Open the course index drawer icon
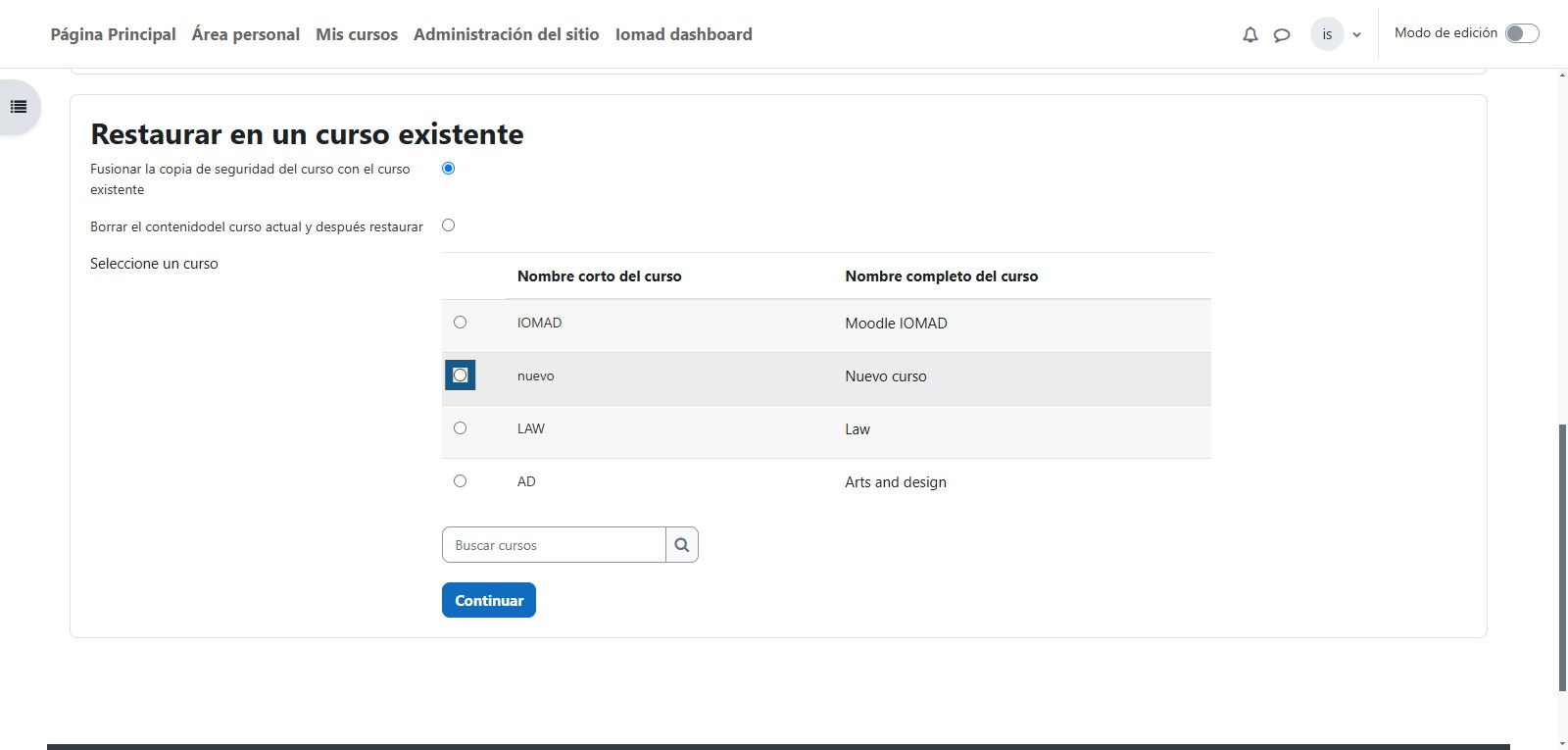 (x=19, y=107)
